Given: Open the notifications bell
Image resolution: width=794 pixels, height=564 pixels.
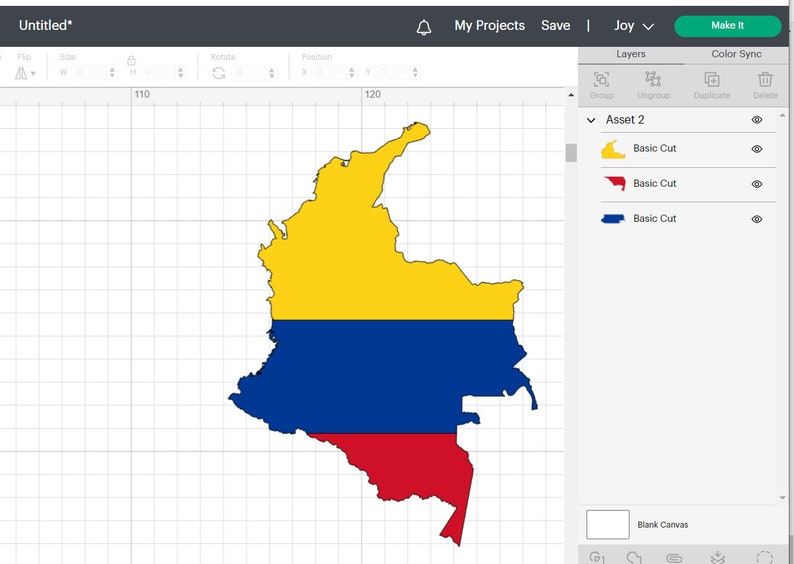Looking at the screenshot, I should click(424, 27).
